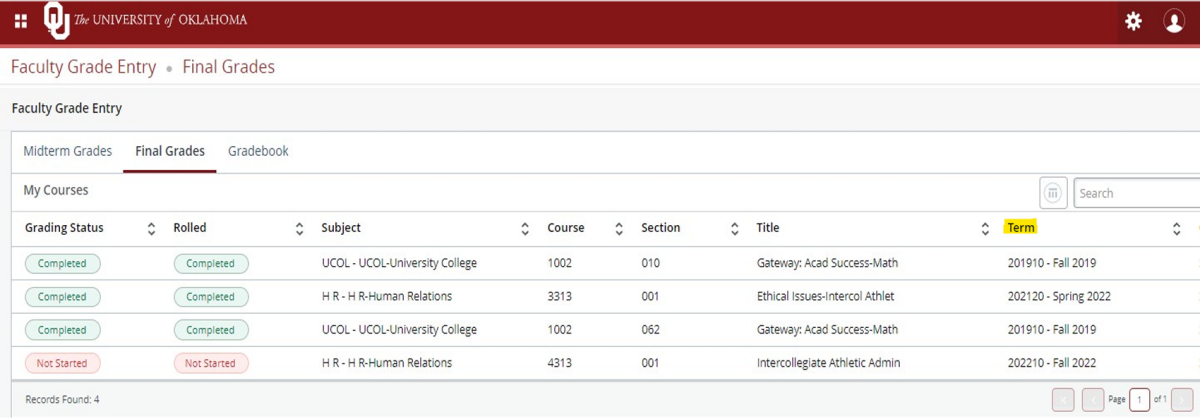1200x419 pixels.
Task: Click the University of Oklahoma logo
Action: [146, 20]
